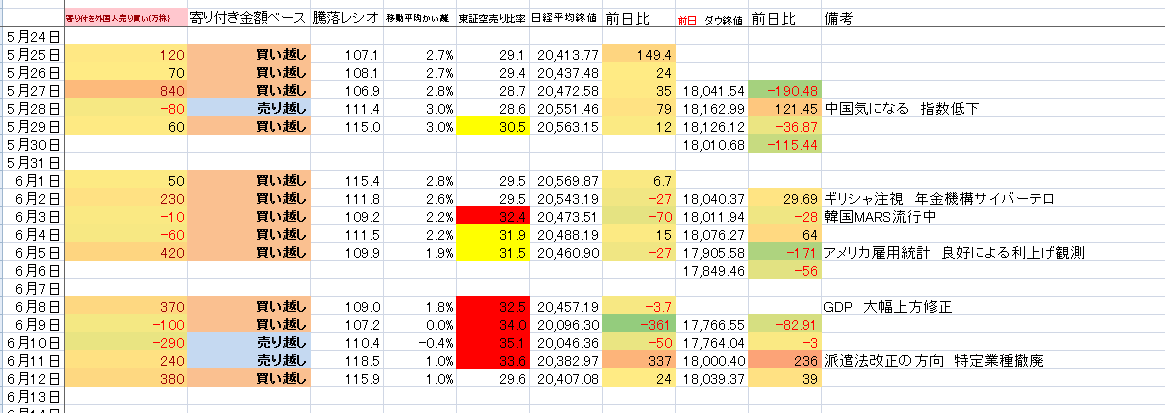Select the red 32.5 cell on 6月8日
1165x413 pixels.
coord(493,305)
